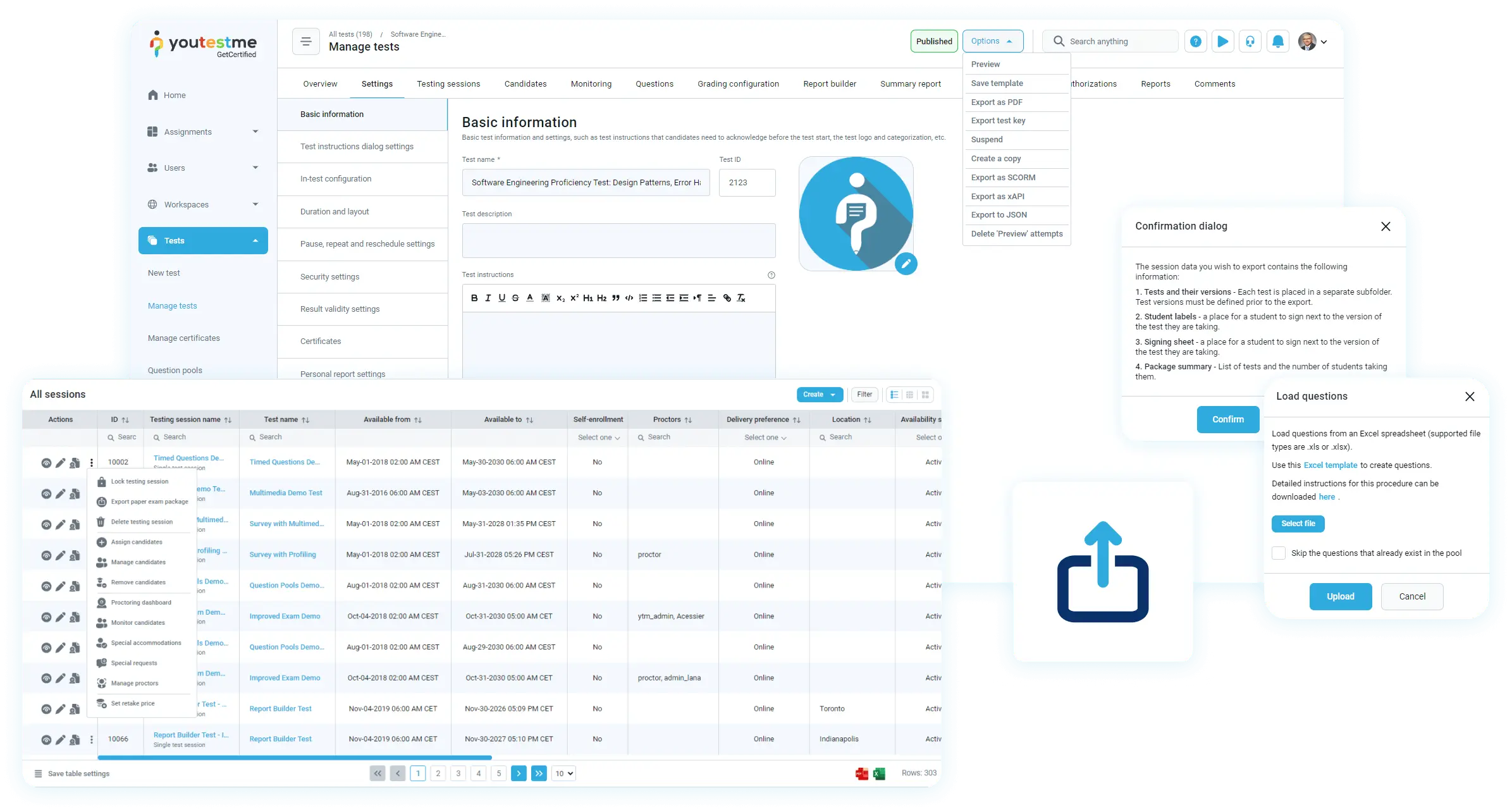Viewport: 1512px width, 812px height.
Task: Switch to grid view in All sessions
Action: click(925, 395)
